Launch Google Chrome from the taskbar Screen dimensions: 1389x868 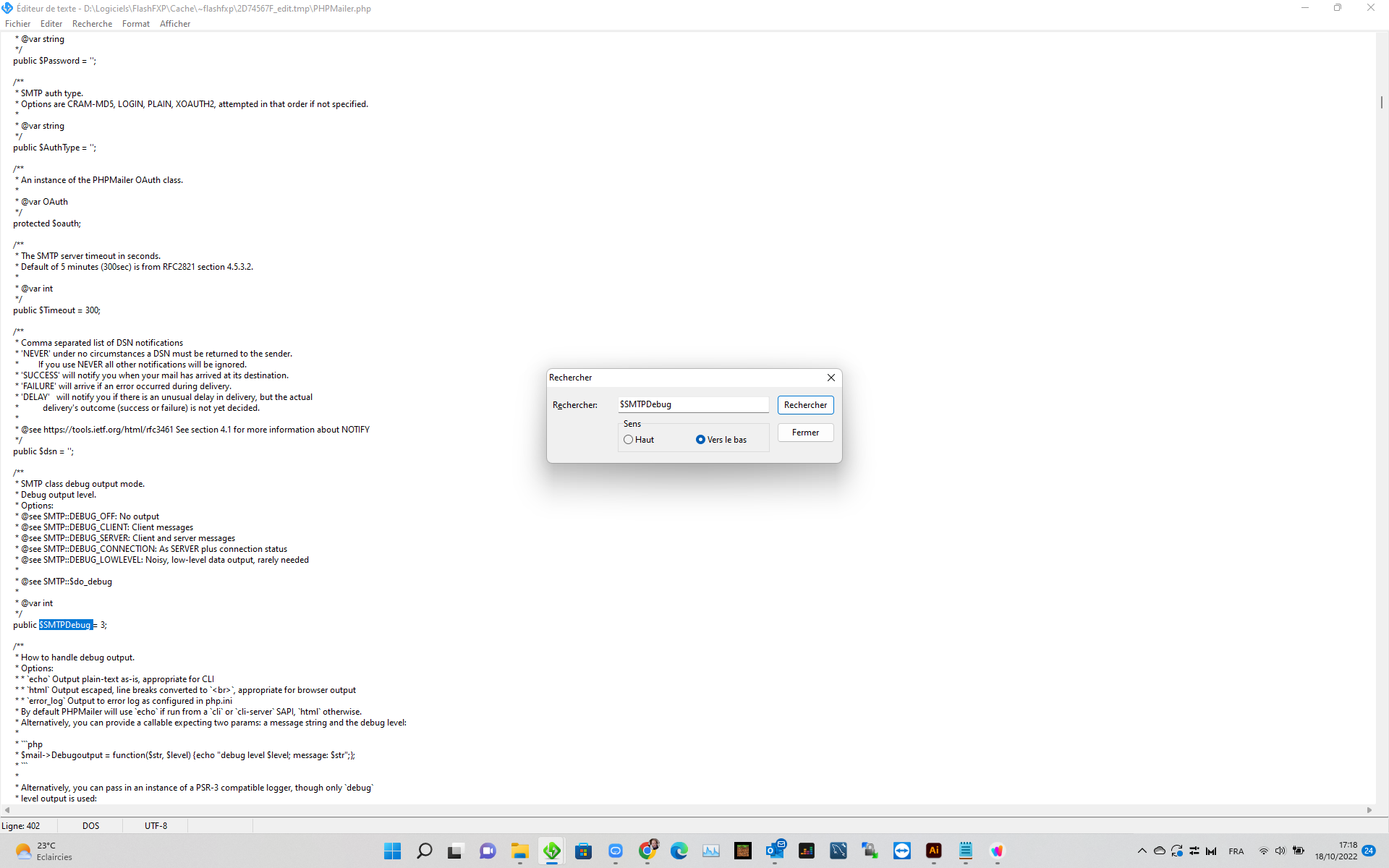point(647,851)
